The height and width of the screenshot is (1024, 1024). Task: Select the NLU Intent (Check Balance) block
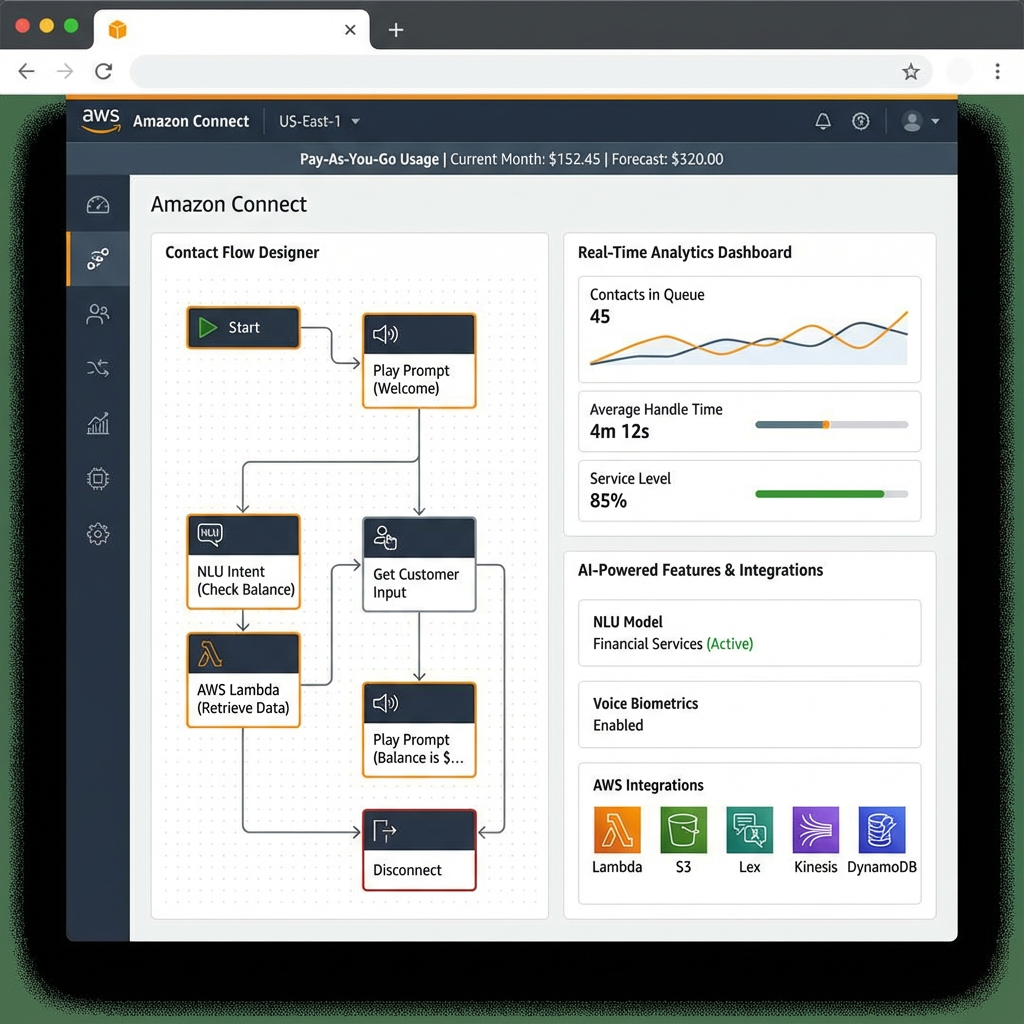(244, 562)
